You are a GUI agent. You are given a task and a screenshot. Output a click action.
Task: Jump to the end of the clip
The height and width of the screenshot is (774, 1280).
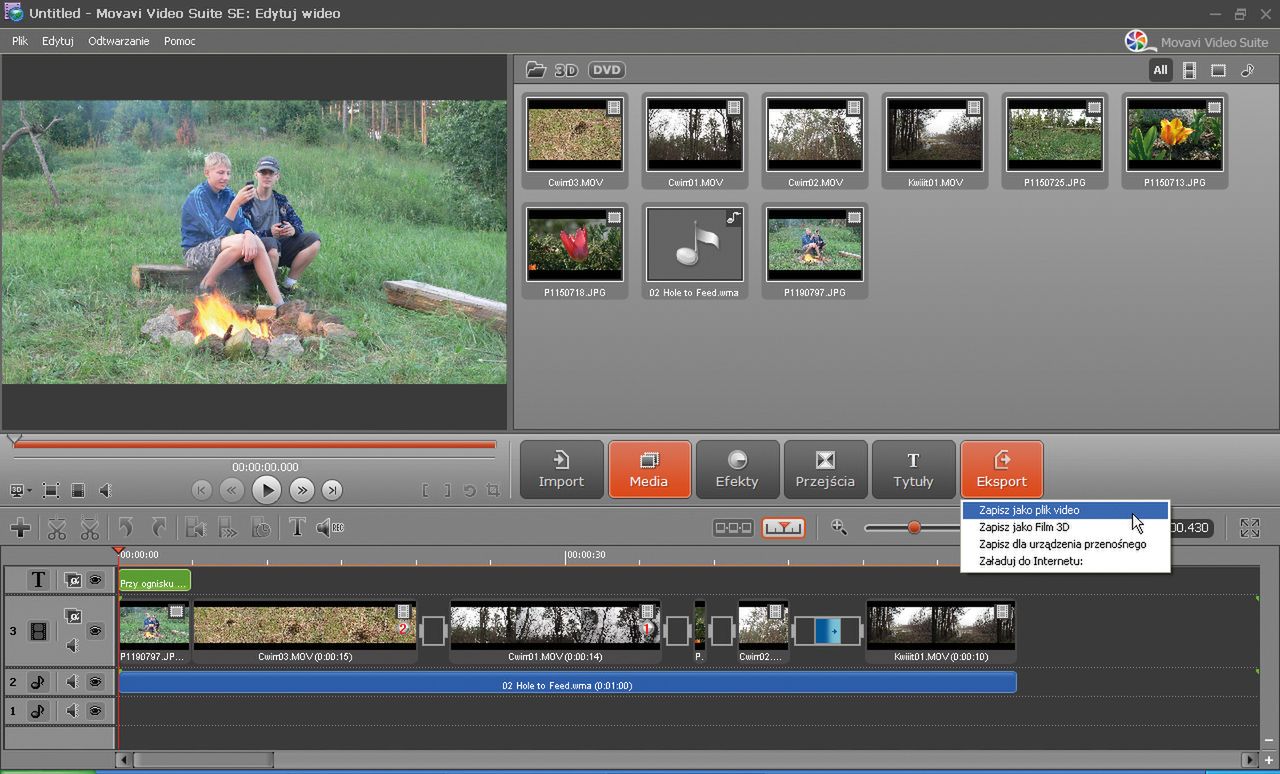(x=332, y=490)
